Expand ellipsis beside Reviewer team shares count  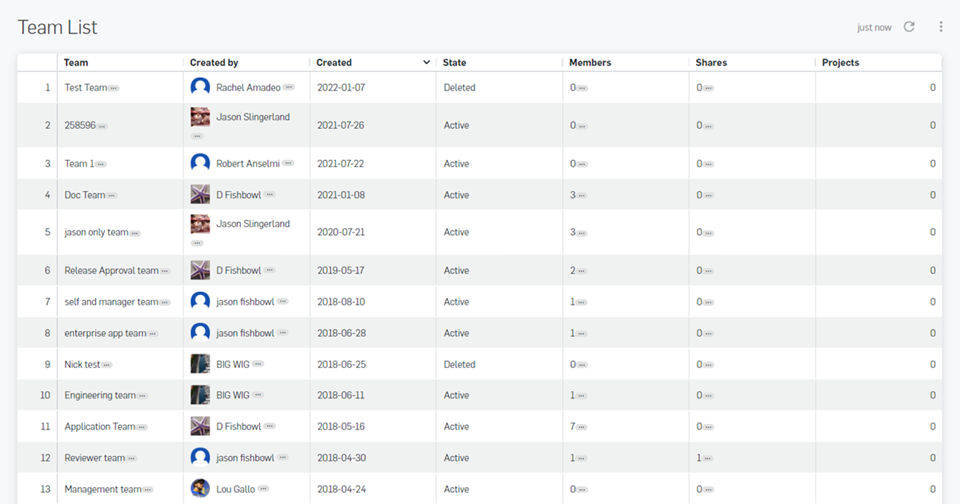(x=709, y=459)
